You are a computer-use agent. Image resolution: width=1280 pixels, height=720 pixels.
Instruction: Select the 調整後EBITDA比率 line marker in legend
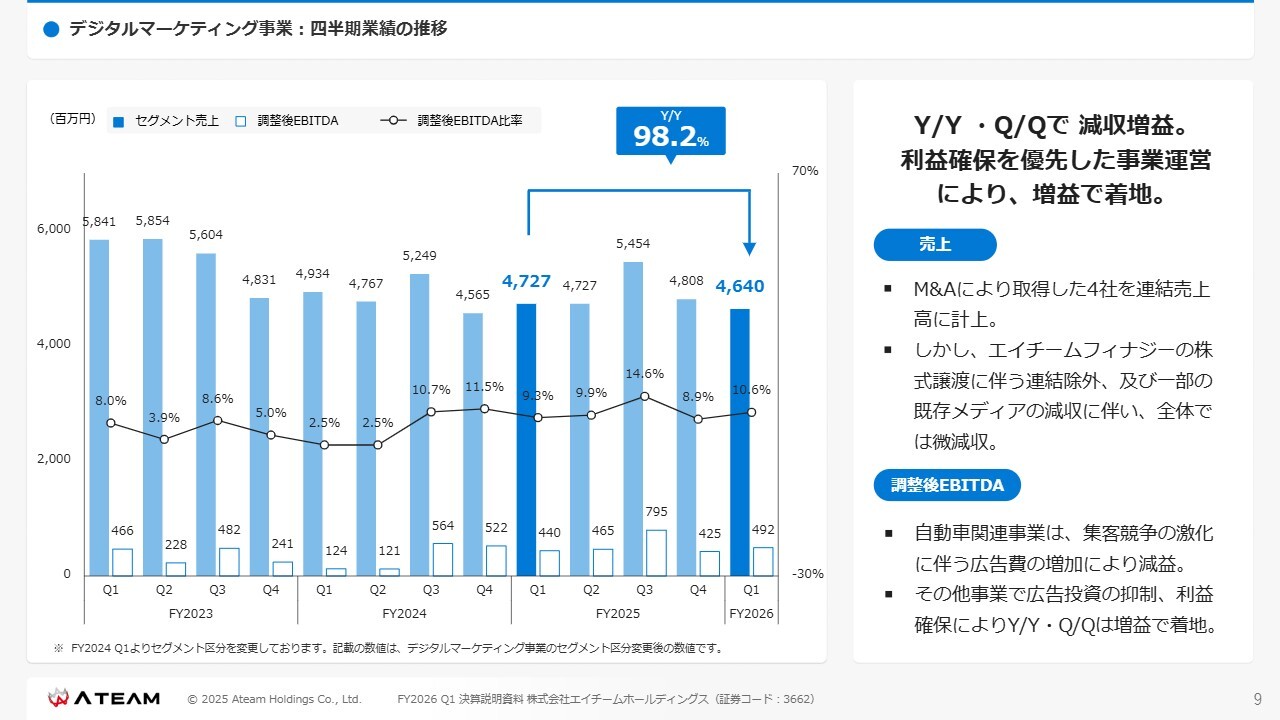click(392, 121)
